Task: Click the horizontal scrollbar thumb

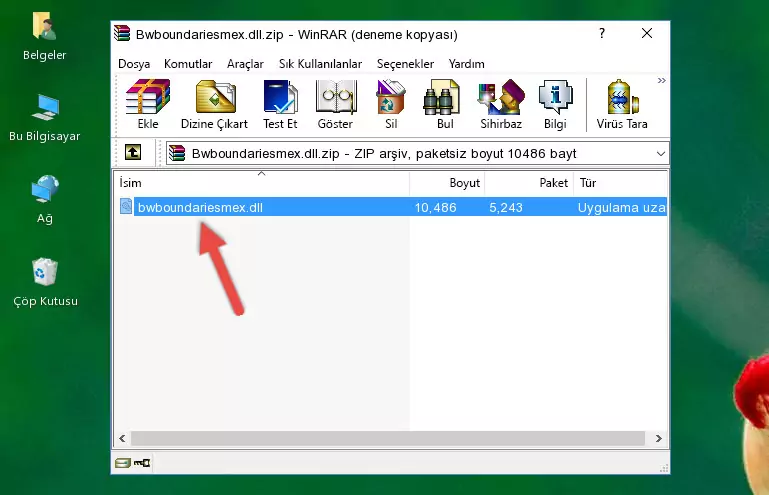Action: (387, 438)
